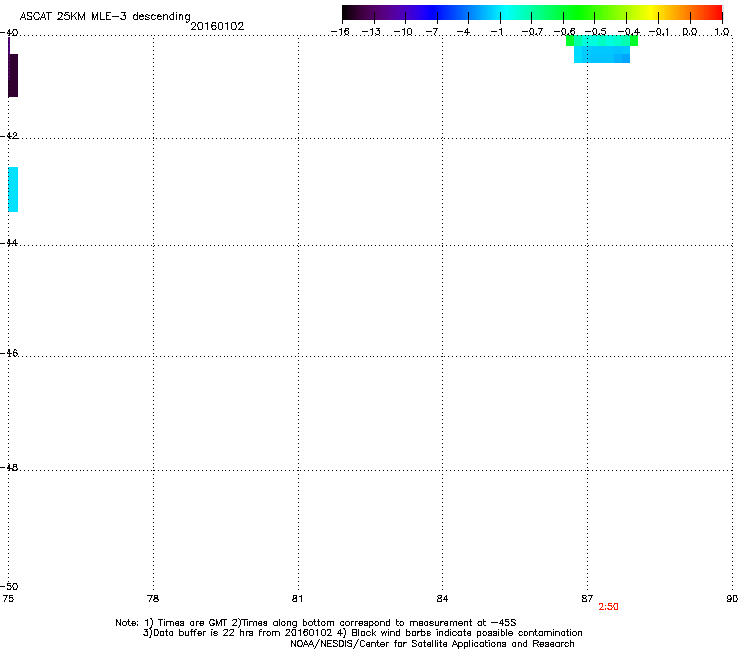This screenshot has width=740, height=650.
Task: Click the -1 color scale label
Action: [496, 32]
